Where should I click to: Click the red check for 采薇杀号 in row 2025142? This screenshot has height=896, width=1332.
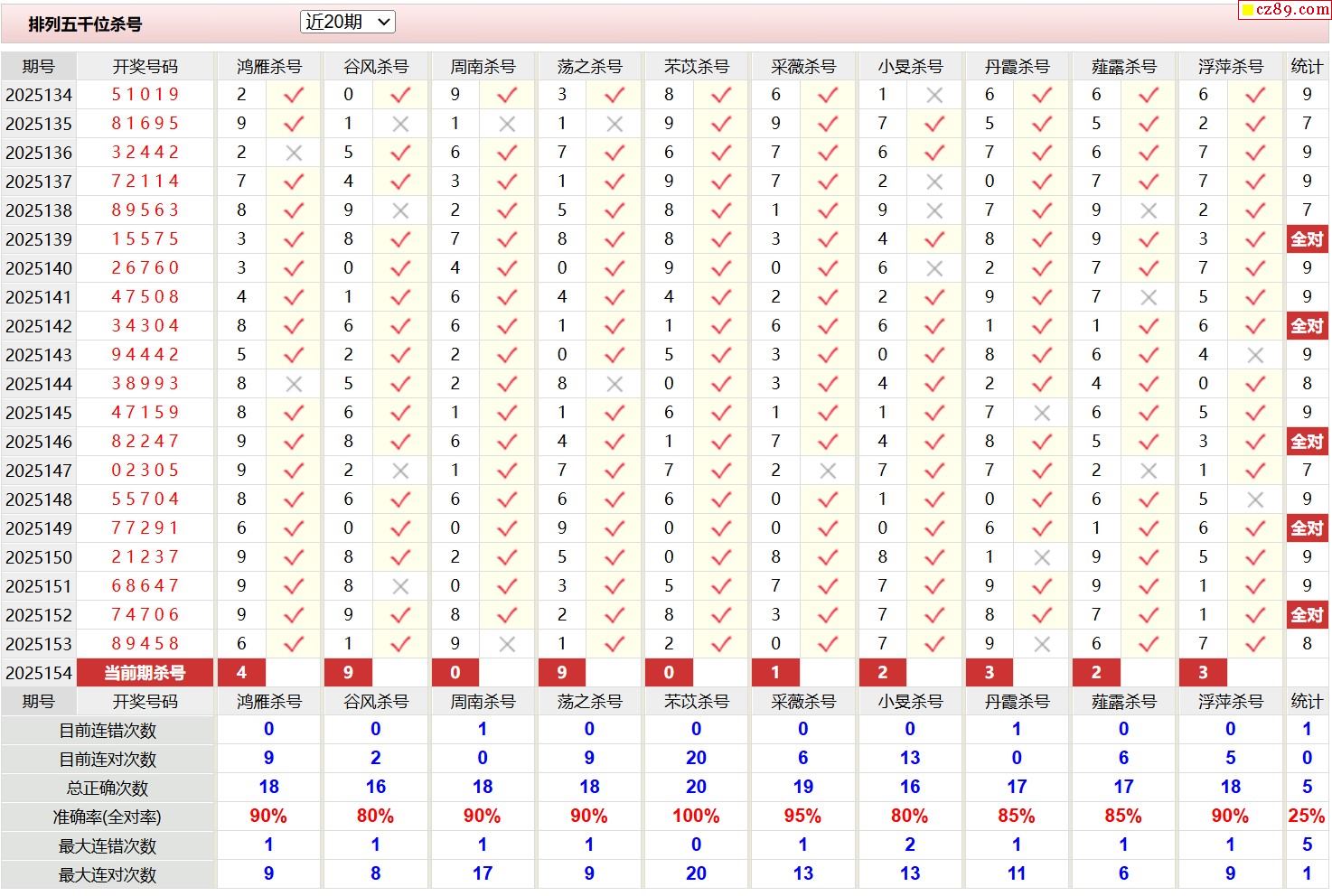pos(828,326)
